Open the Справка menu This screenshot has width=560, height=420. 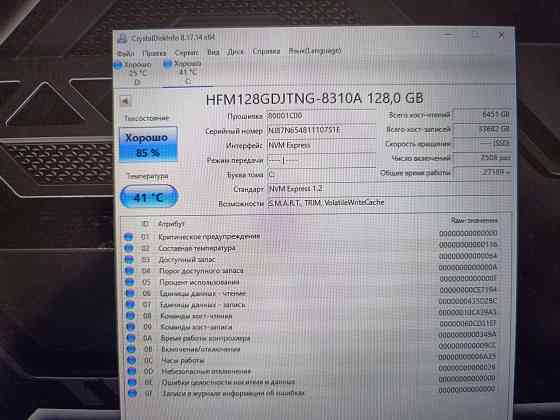pyautogui.click(x=266, y=51)
